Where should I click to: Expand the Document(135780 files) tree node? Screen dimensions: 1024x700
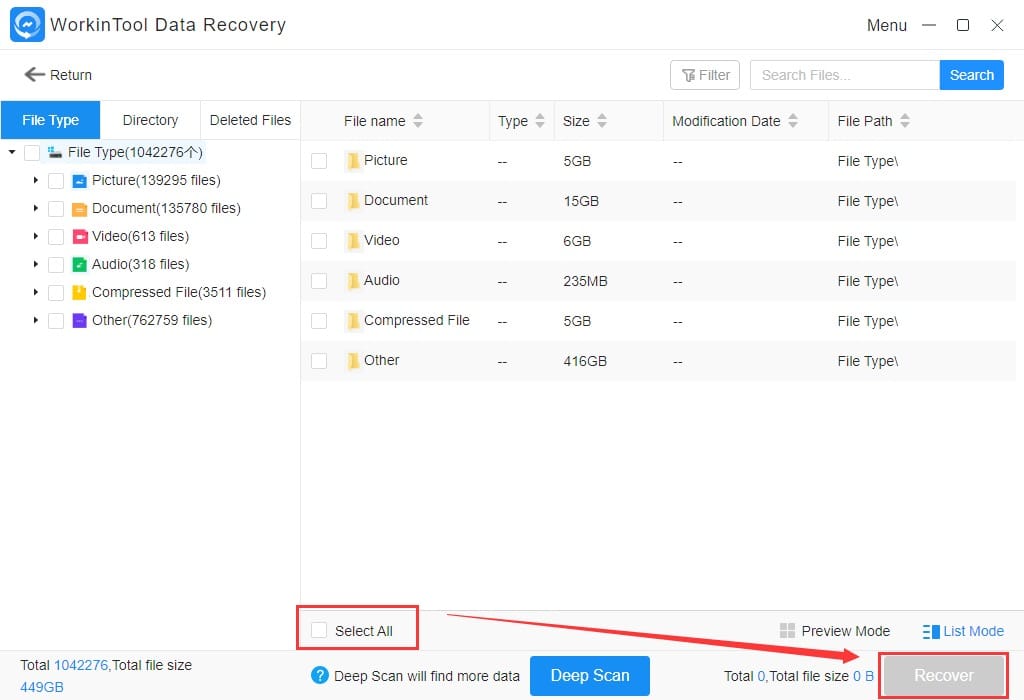pos(36,209)
